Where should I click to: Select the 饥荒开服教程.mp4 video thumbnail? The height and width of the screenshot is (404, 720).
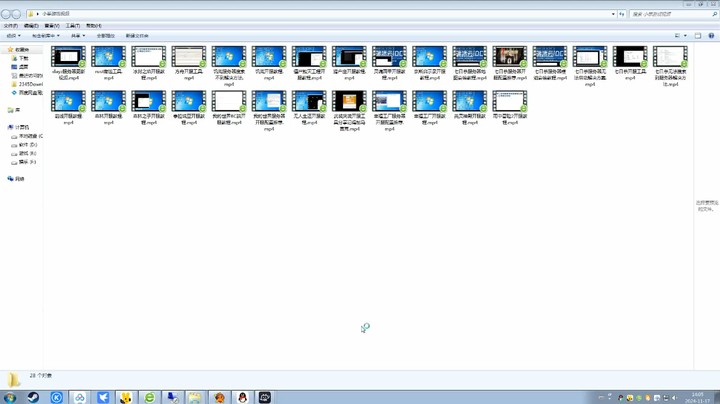coord(269,56)
